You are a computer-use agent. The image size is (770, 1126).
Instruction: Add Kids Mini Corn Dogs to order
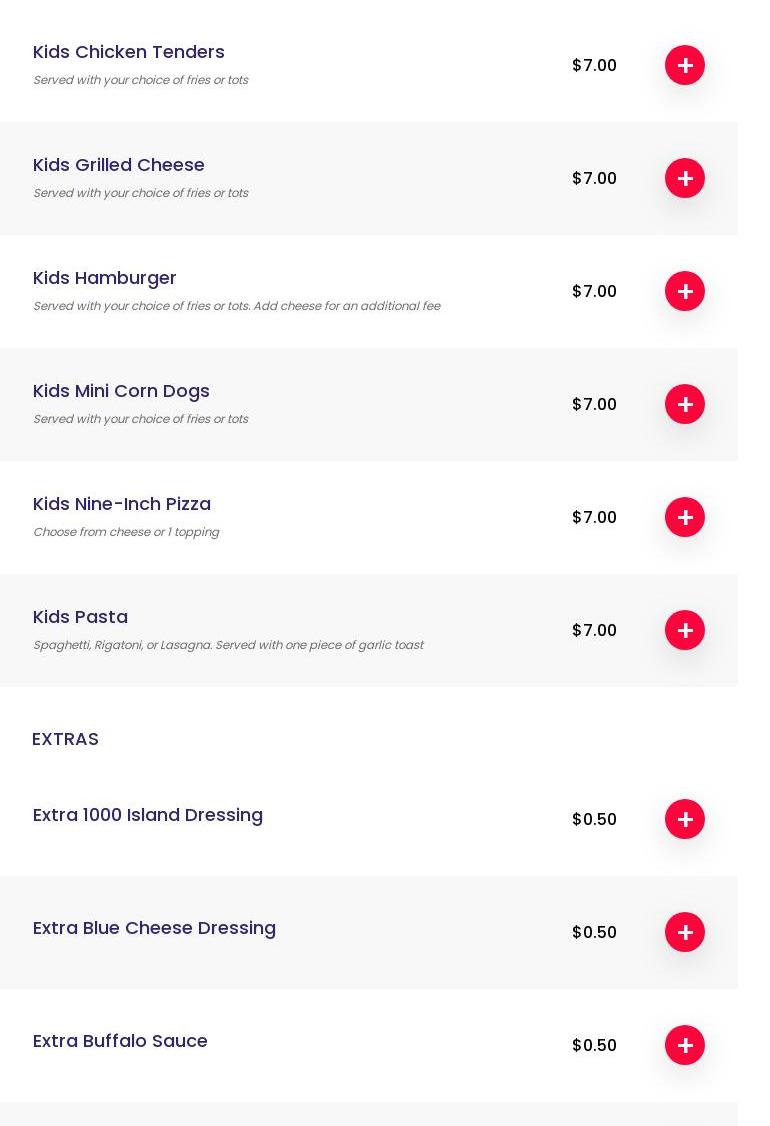pos(685,404)
